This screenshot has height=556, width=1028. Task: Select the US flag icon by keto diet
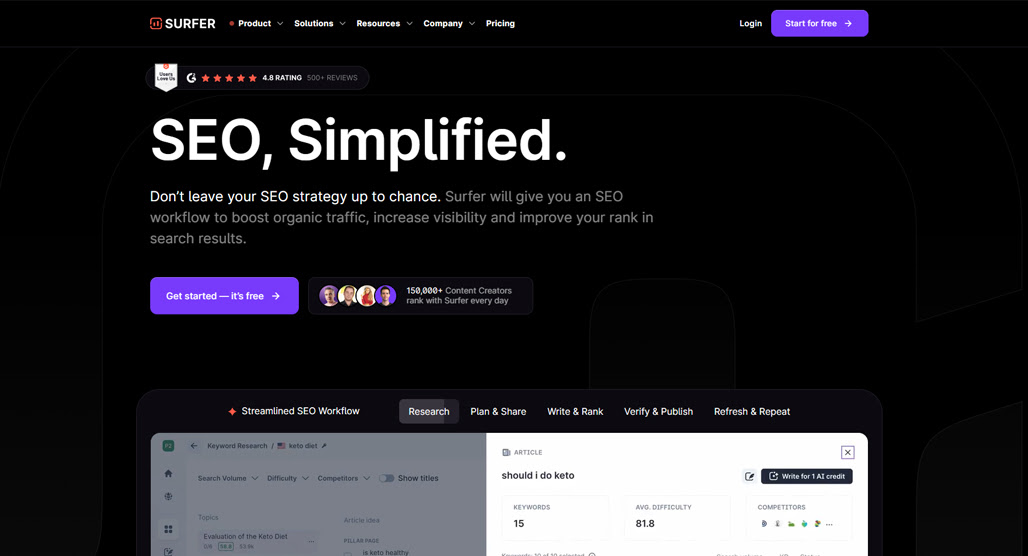(x=281, y=446)
